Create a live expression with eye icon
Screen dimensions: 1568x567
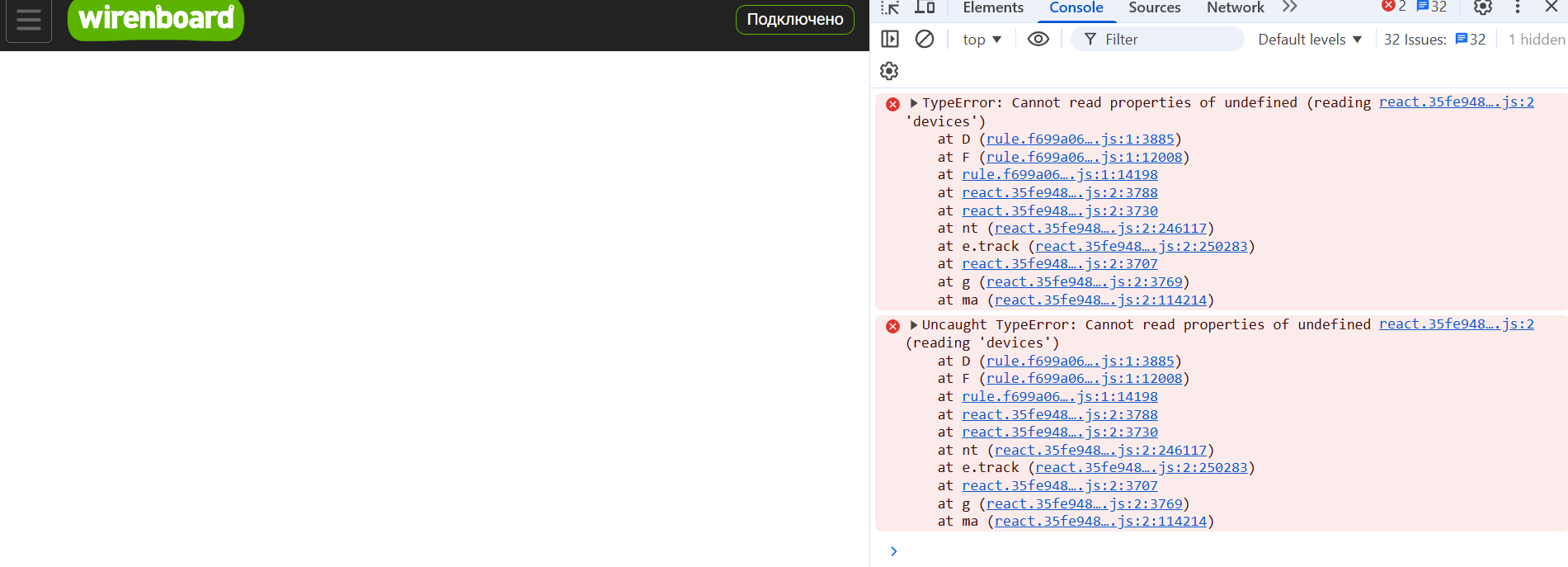coord(1038,39)
